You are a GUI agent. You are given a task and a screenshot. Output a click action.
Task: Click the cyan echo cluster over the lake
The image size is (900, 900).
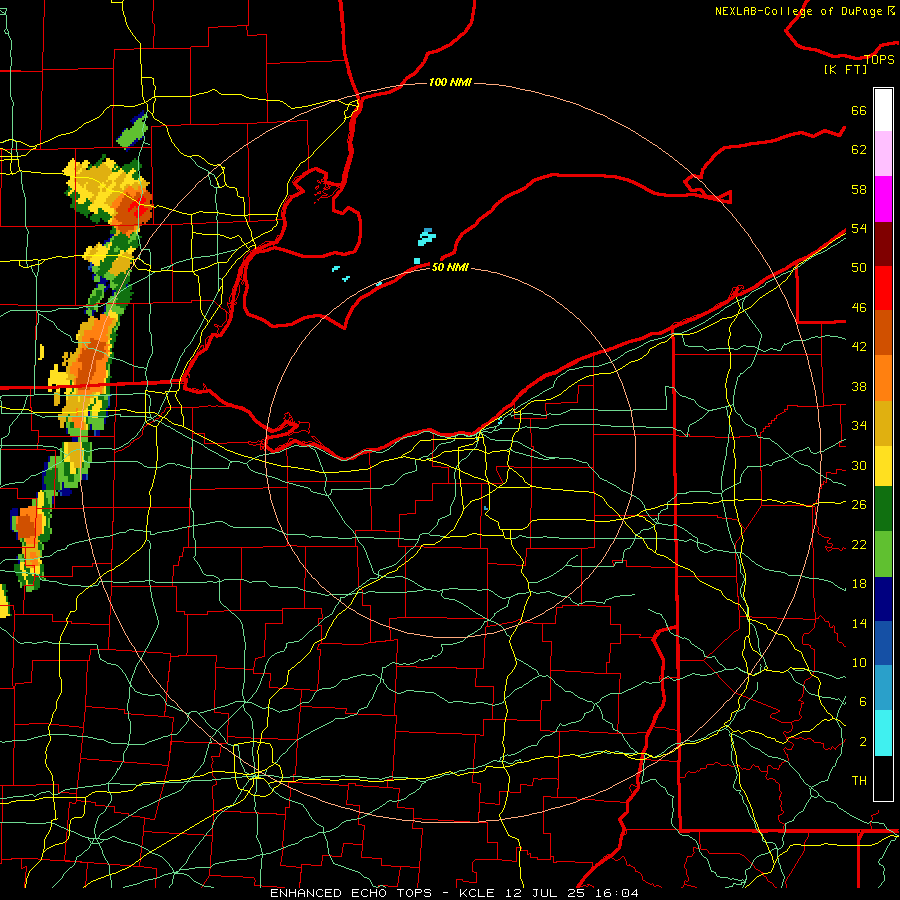pos(426,236)
